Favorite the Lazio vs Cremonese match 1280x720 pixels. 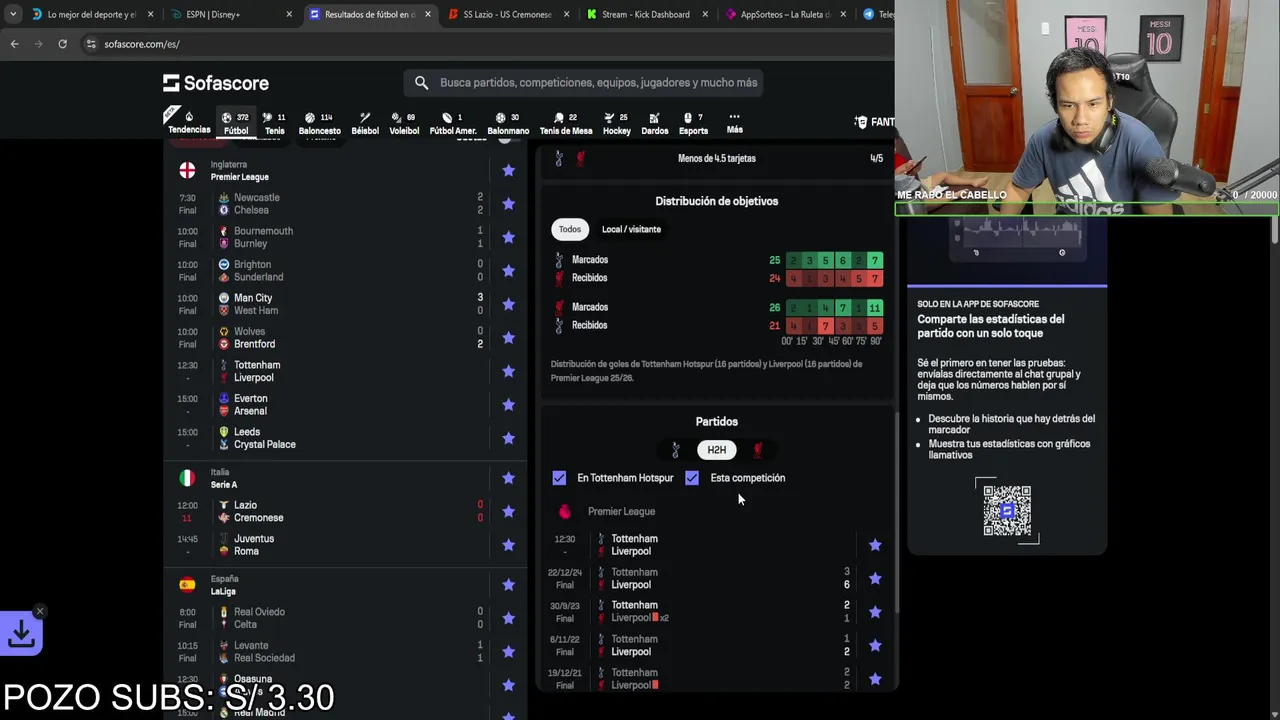pyautogui.click(x=508, y=511)
